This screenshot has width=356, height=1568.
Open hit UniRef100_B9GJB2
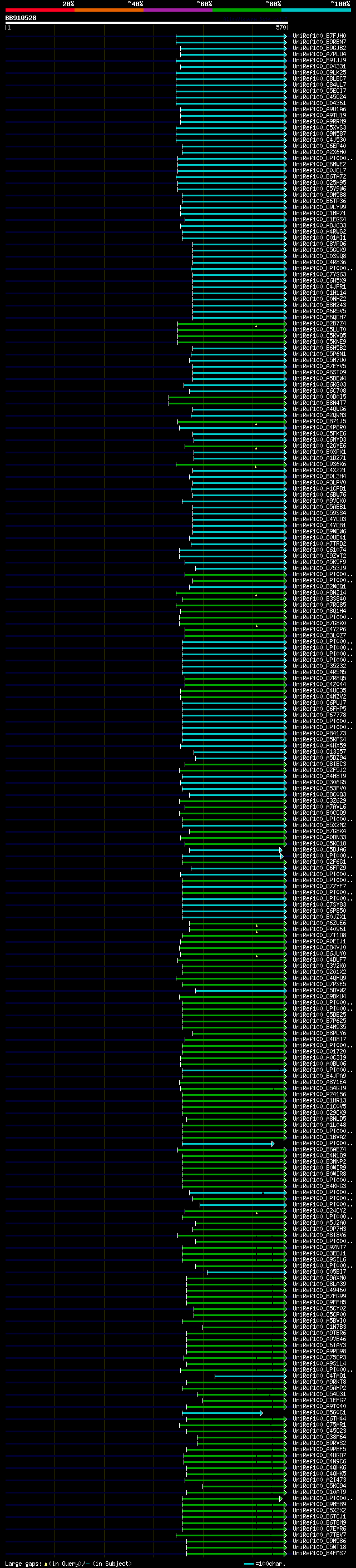click(319, 48)
